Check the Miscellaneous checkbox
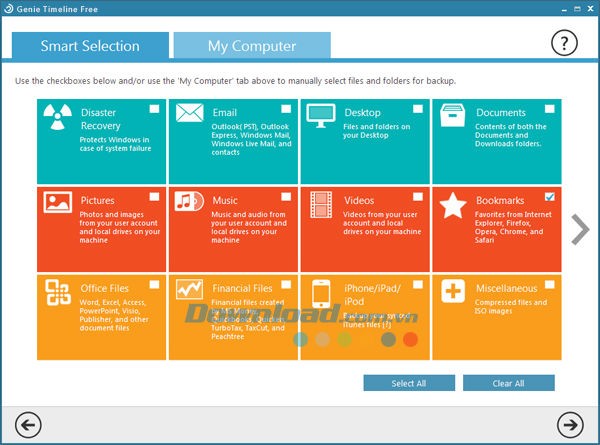 point(550,285)
